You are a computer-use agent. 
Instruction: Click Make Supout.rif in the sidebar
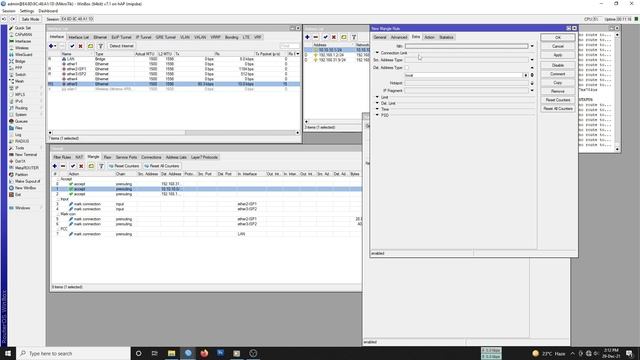tap(27, 181)
